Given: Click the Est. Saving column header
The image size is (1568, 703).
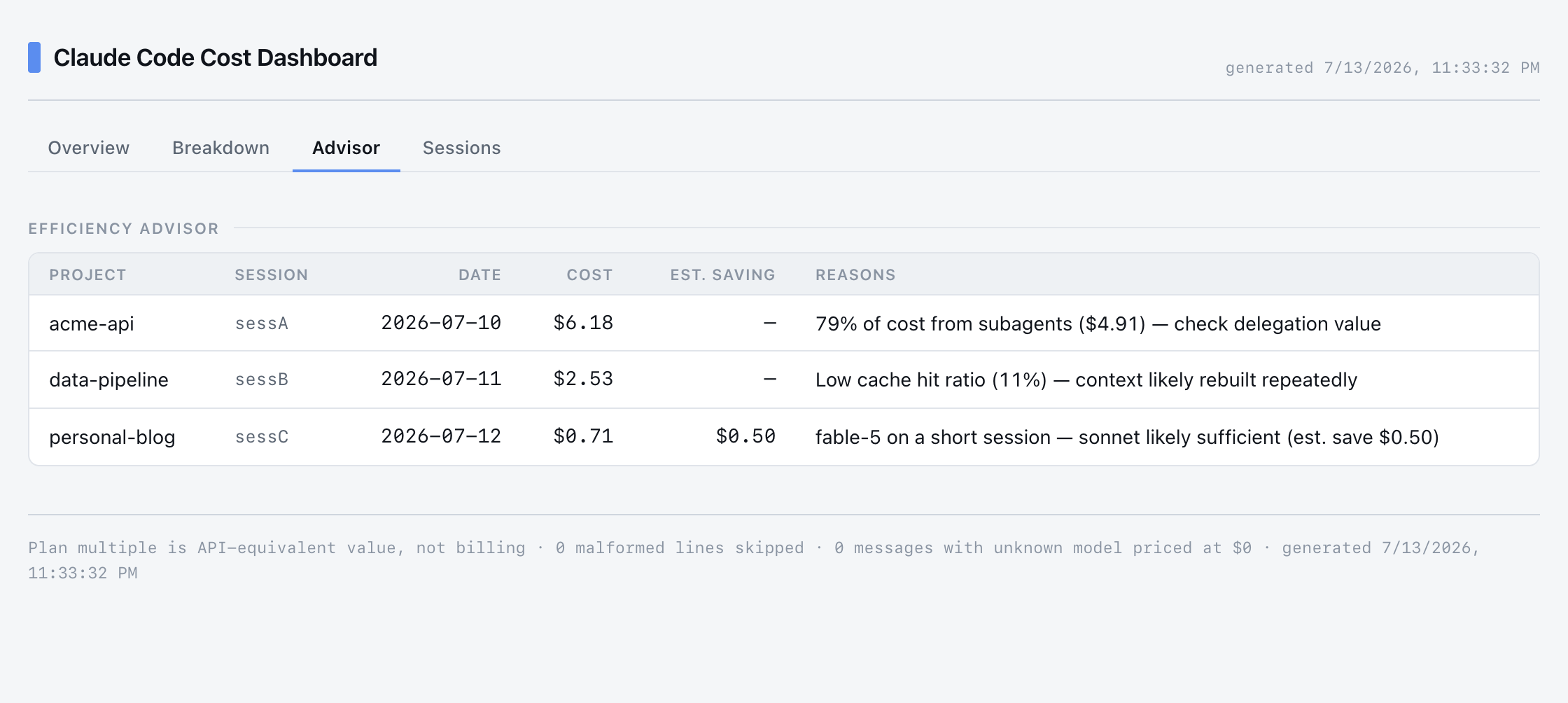Looking at the screenshot, I should 722,274.
